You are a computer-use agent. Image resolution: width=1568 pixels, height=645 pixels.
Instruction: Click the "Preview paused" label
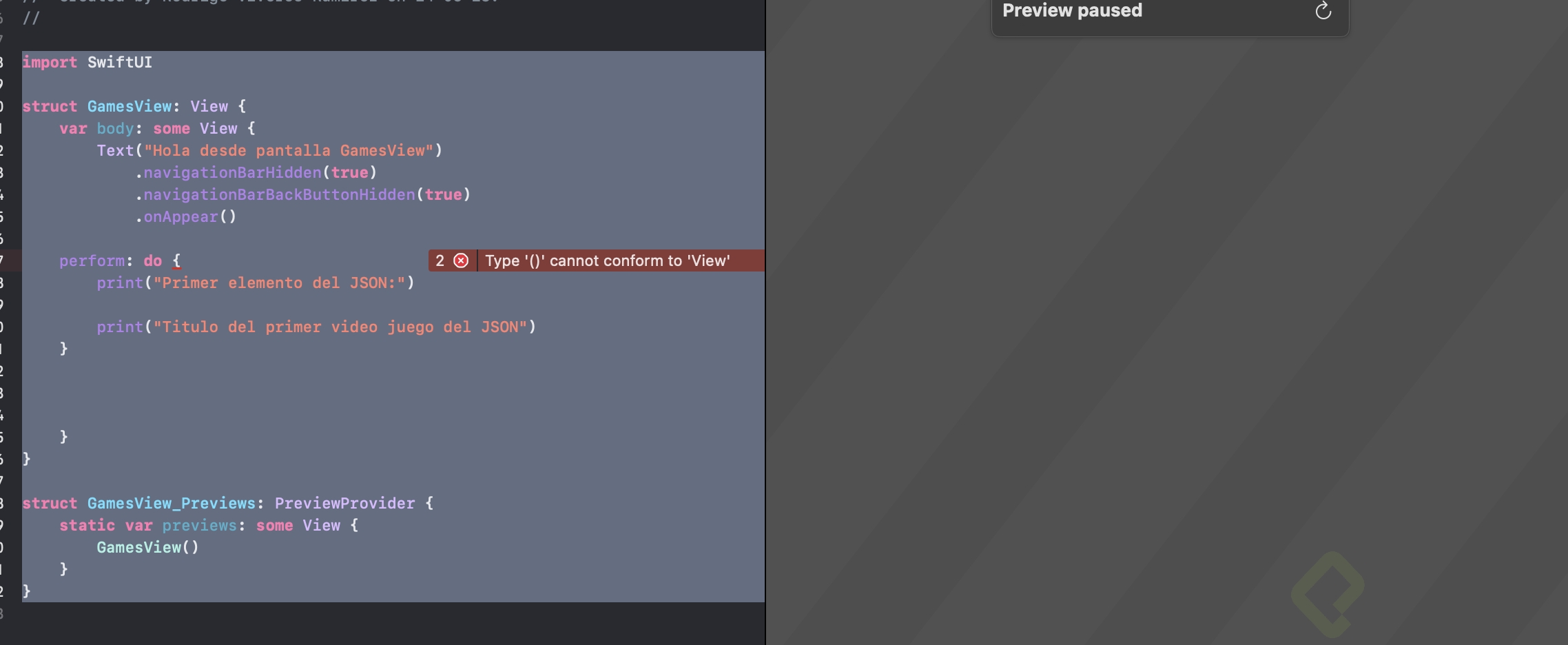click(1072, 10)
